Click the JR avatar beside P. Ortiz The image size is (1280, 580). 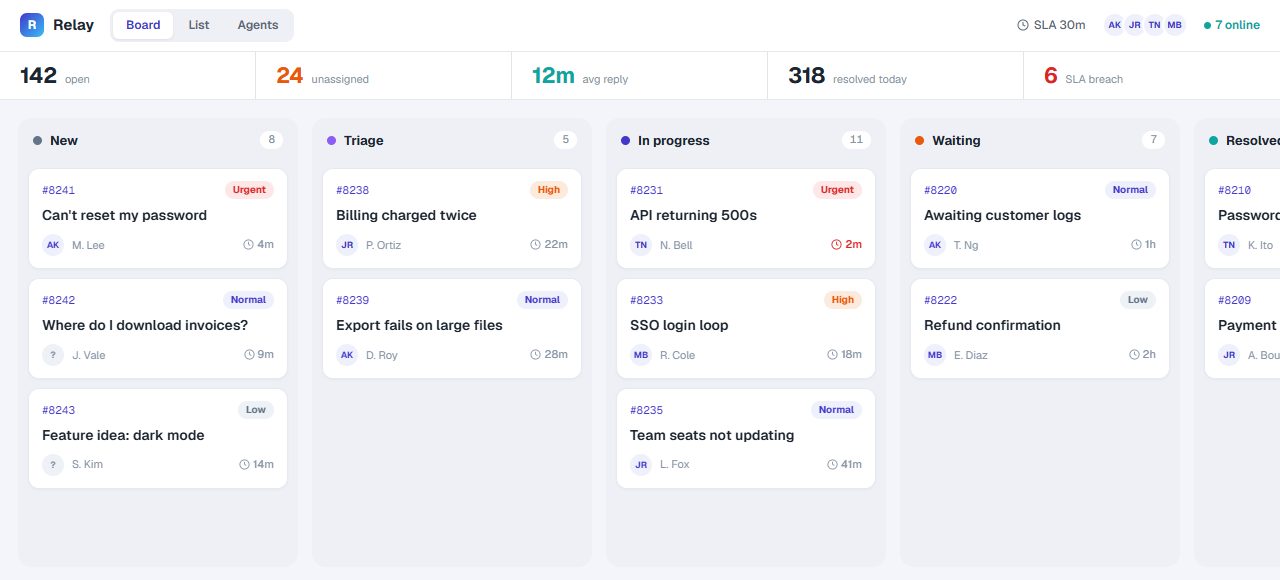tap(347, 245)
